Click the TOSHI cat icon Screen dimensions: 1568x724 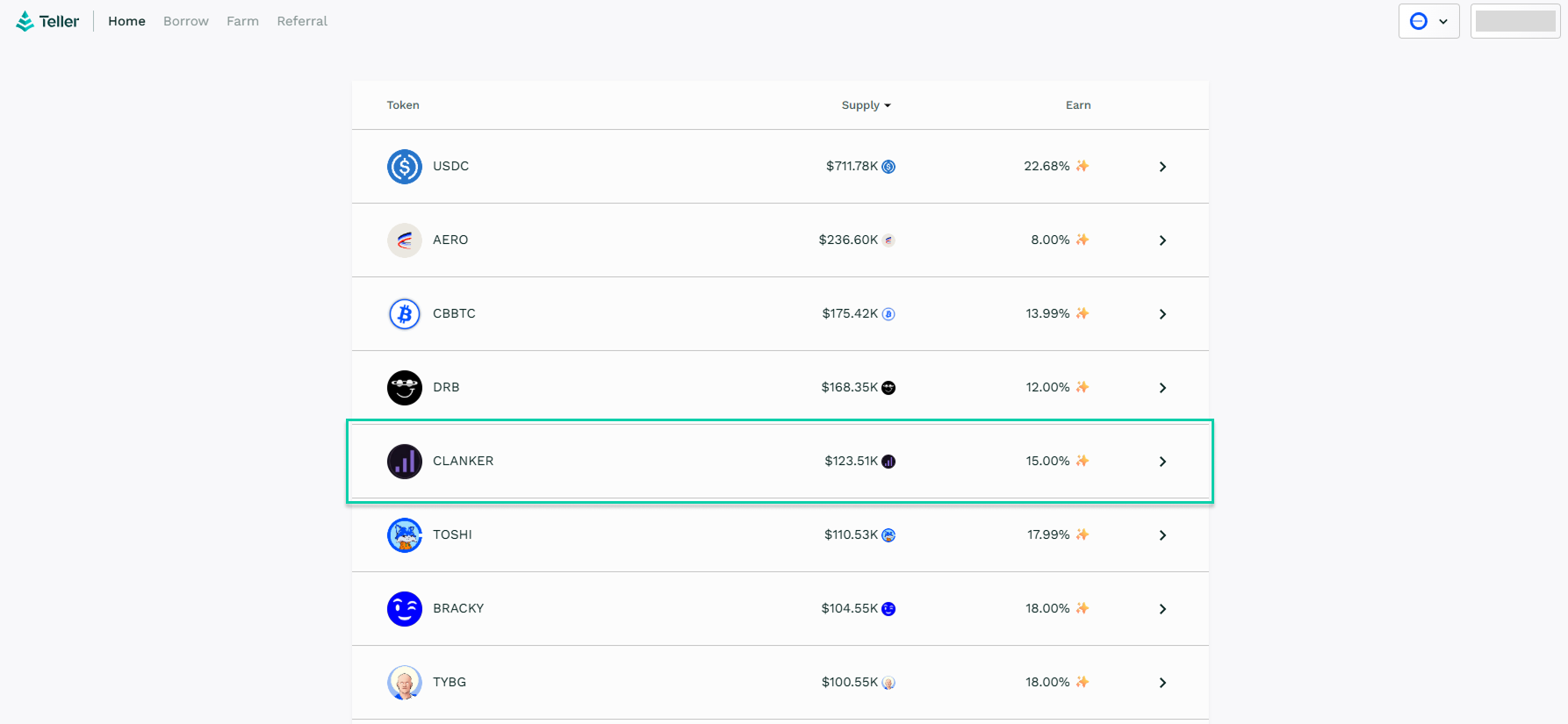pos(405,535)
